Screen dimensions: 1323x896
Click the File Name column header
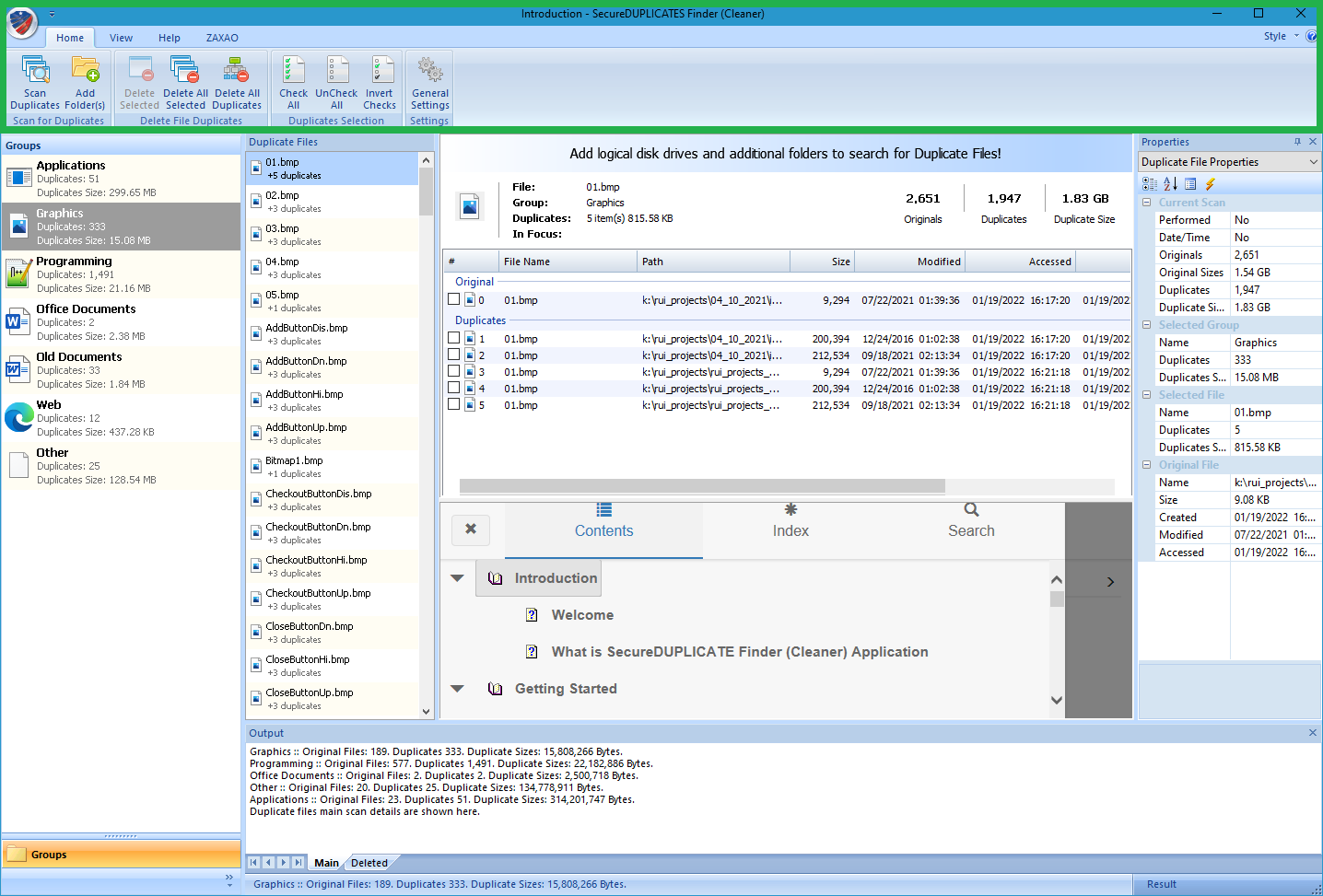click(568, 262)
